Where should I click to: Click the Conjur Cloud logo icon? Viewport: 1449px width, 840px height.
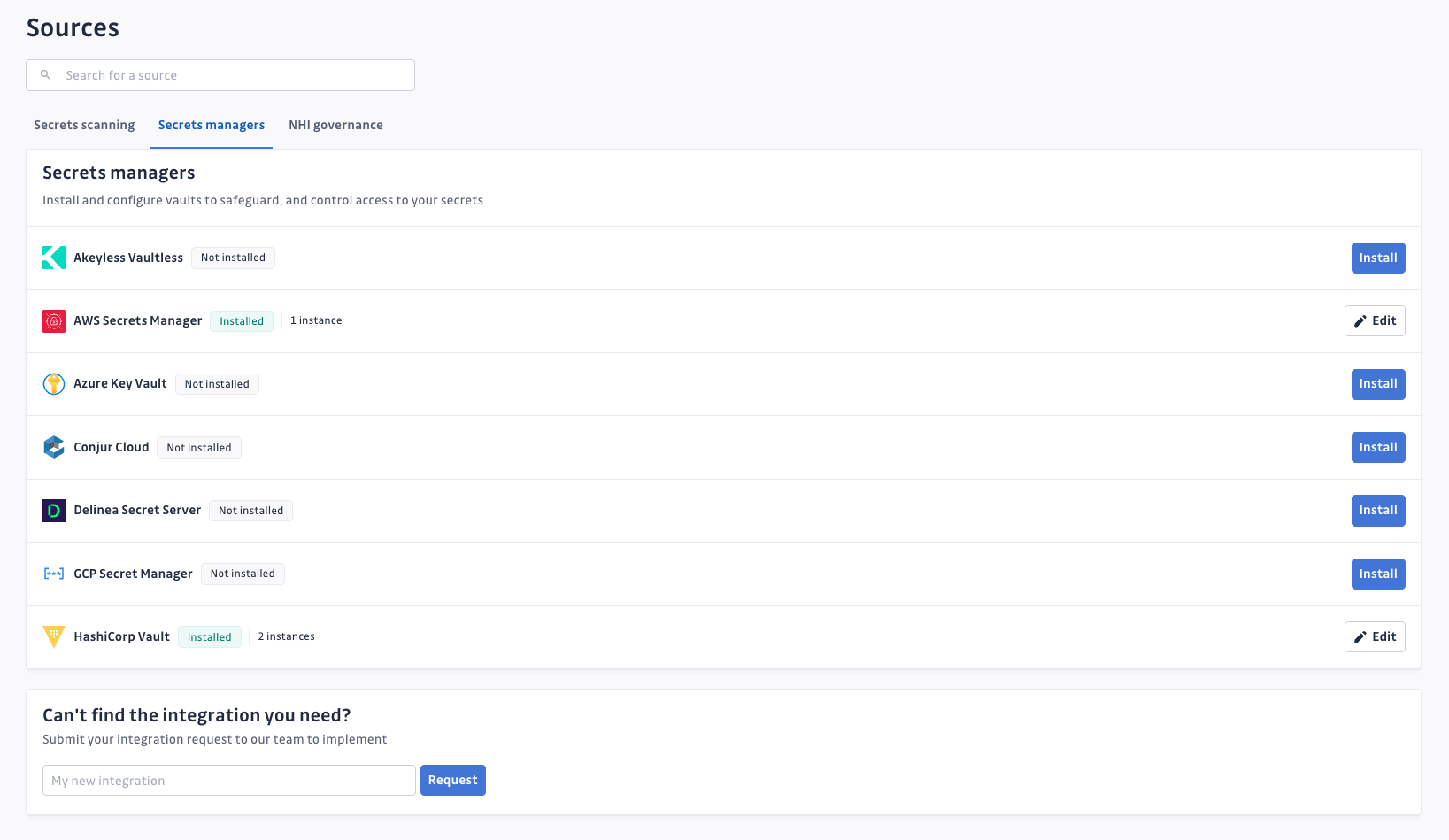[54, 447]
